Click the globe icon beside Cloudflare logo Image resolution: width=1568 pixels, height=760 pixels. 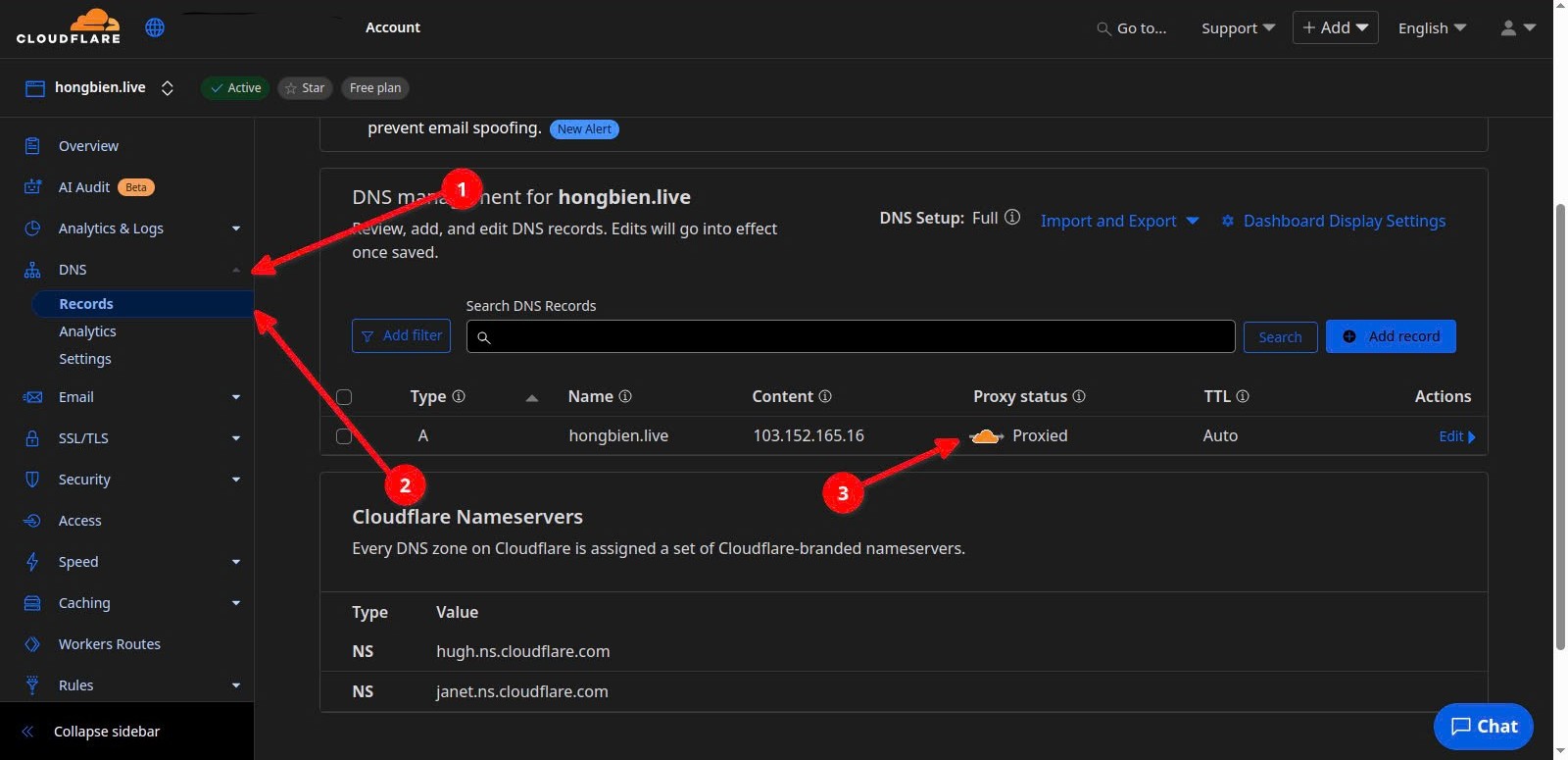[155, 27]
